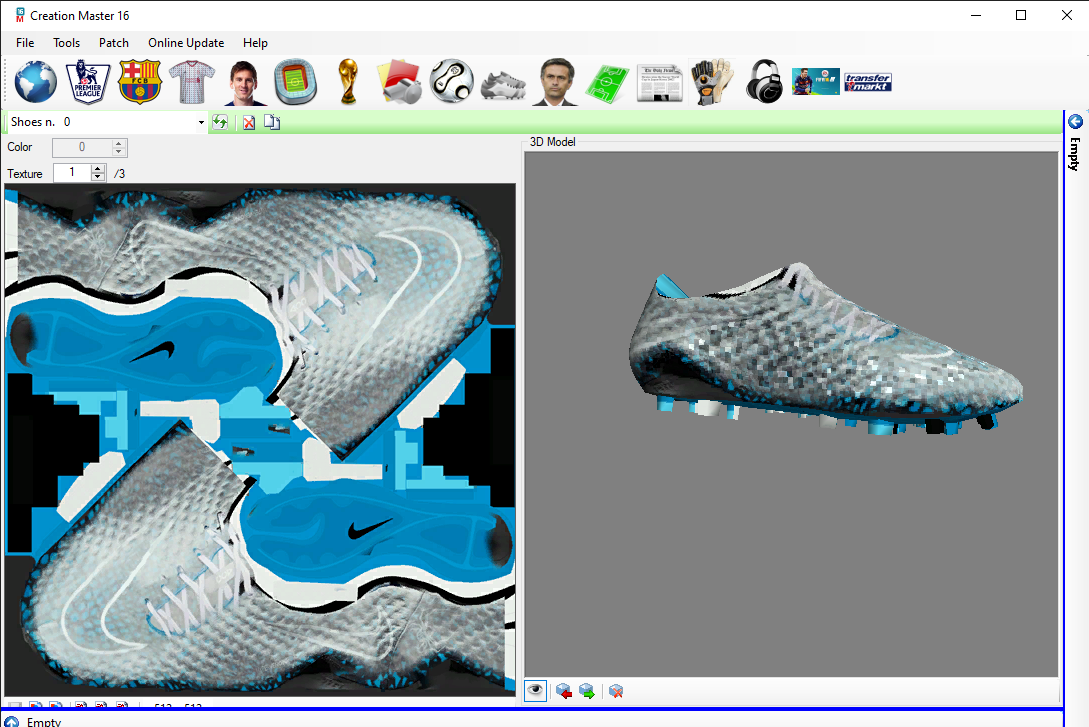Click the "3D Model" group label
The image size is (1089, 727).
(553, 142)
